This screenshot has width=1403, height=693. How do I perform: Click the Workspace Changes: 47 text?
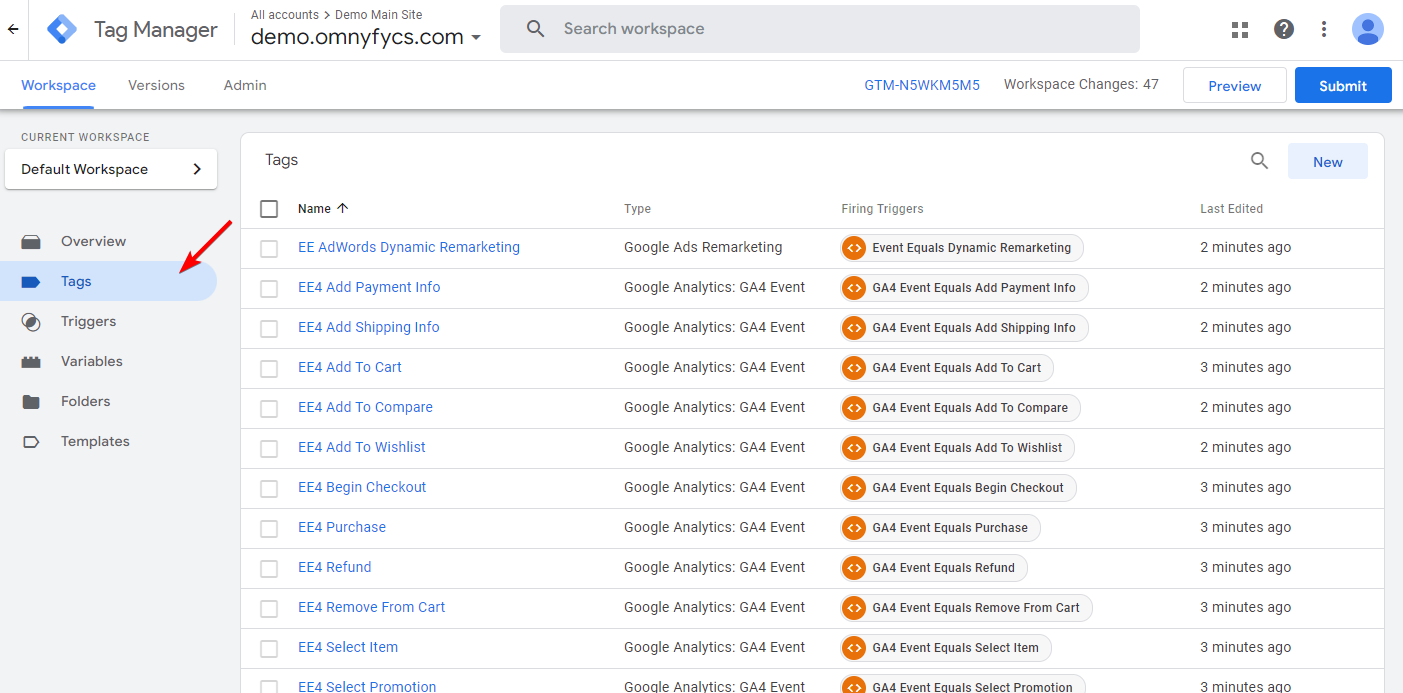(x=1081, y=84)
